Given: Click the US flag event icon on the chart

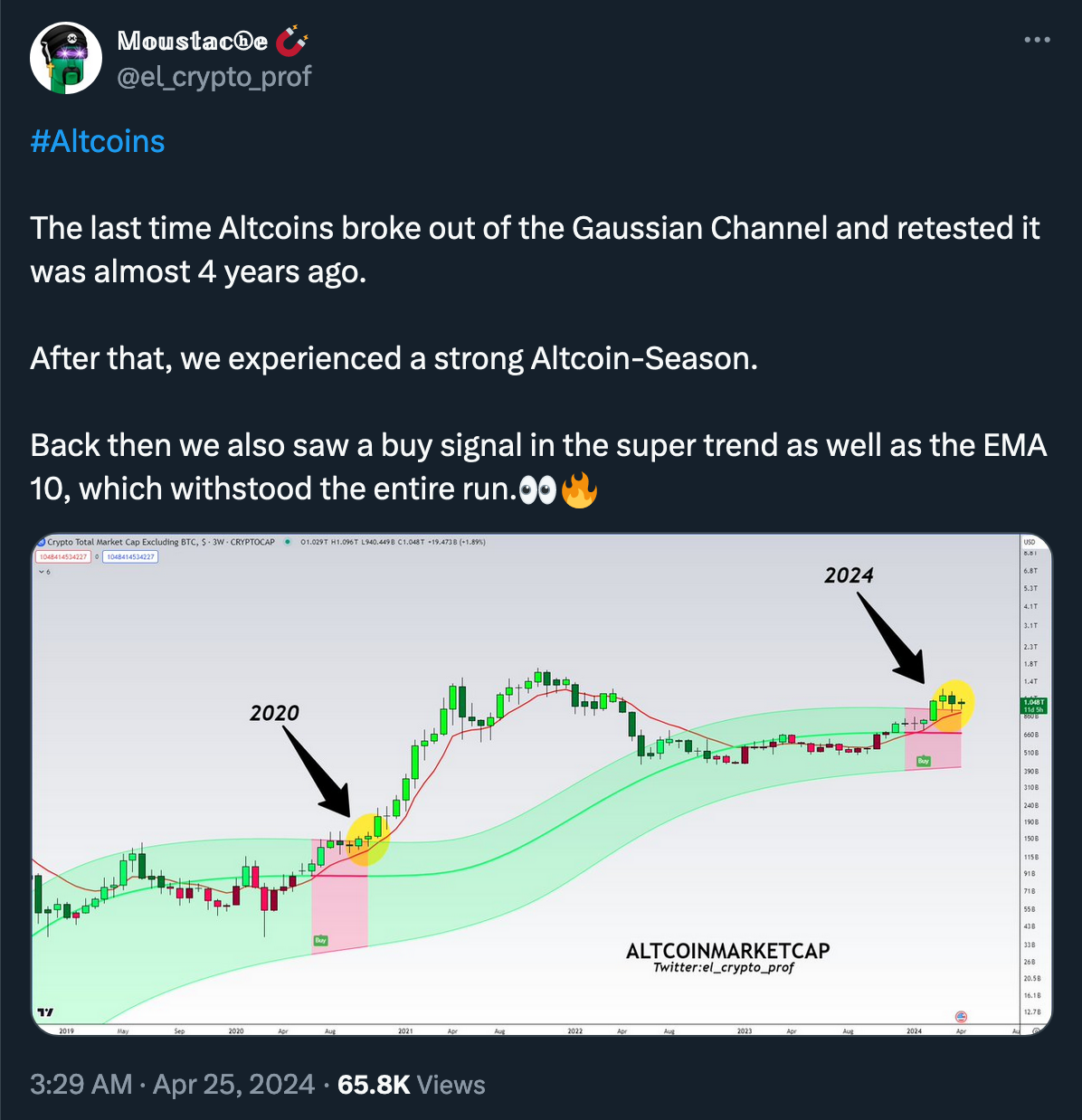Looking at the screenshot, I should coord(961,1017).
